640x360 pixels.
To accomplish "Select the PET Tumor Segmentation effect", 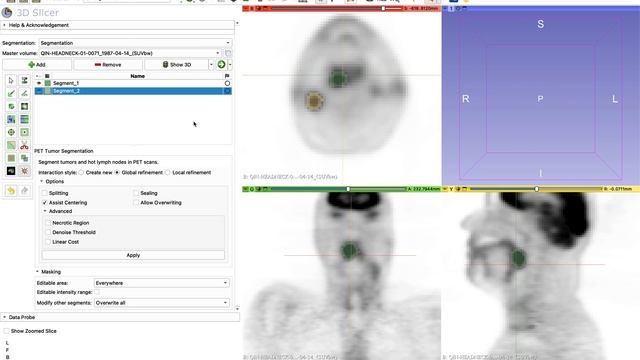I will pyautogui.click(x=24, y=171).
